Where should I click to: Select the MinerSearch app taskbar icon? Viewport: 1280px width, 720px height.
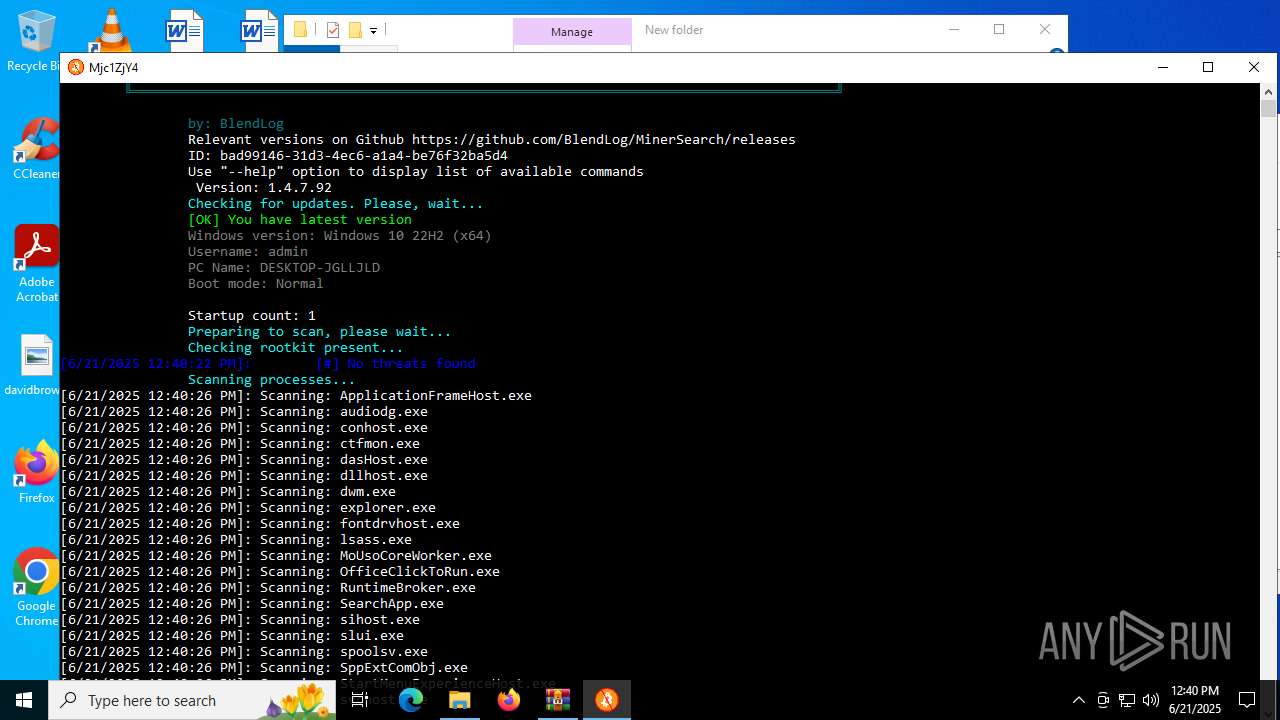click(606, 700)
